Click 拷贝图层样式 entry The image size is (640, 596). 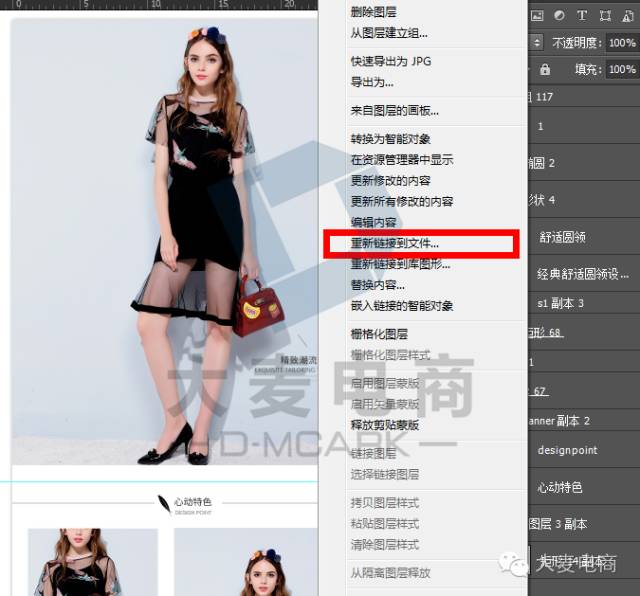coord(385,503)
